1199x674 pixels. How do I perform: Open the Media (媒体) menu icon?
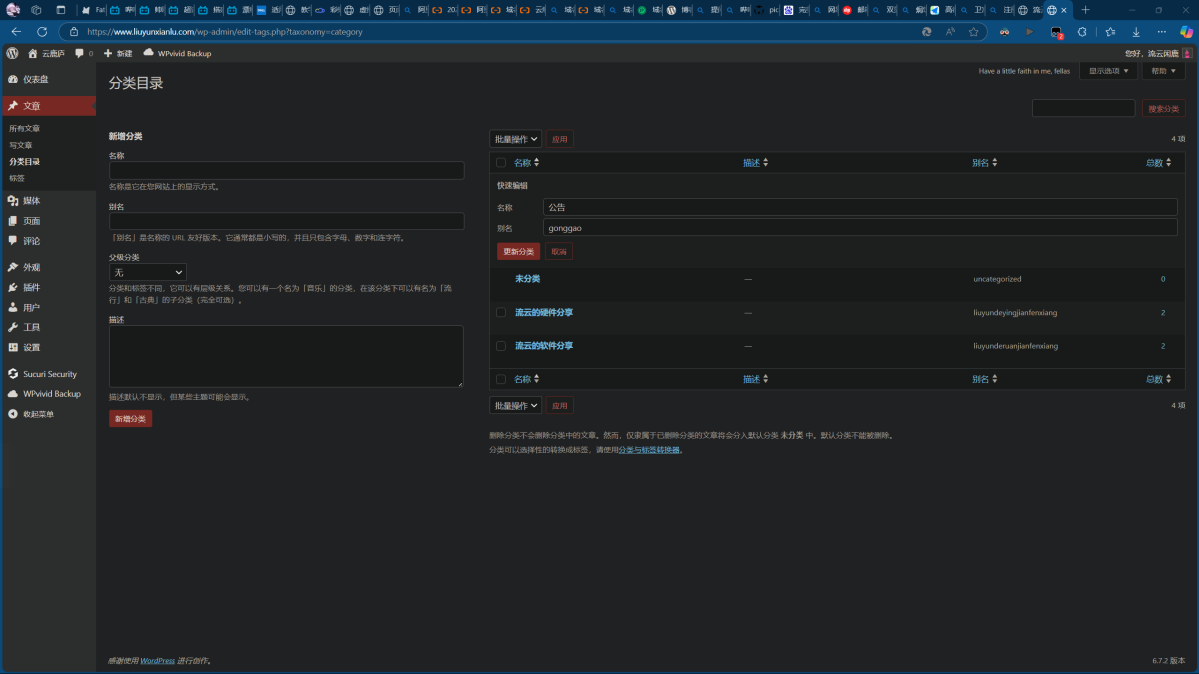point(13,201)
